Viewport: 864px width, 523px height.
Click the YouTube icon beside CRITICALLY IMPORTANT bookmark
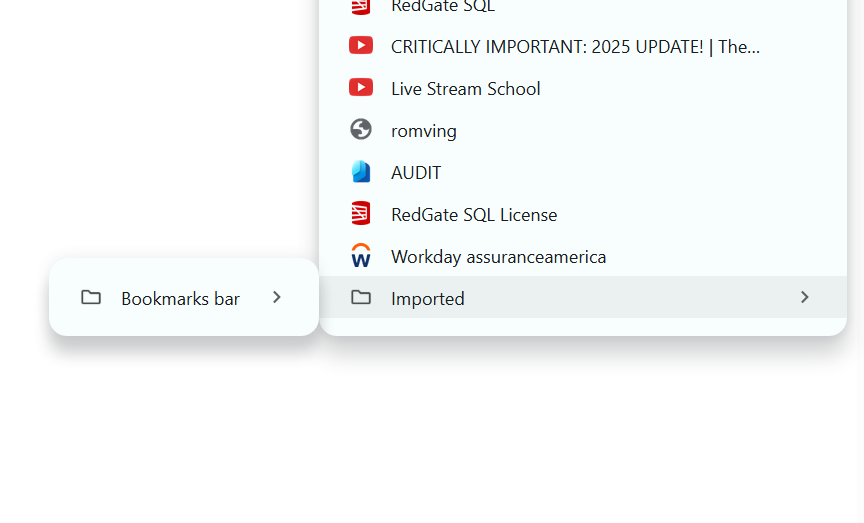[361, 46]
